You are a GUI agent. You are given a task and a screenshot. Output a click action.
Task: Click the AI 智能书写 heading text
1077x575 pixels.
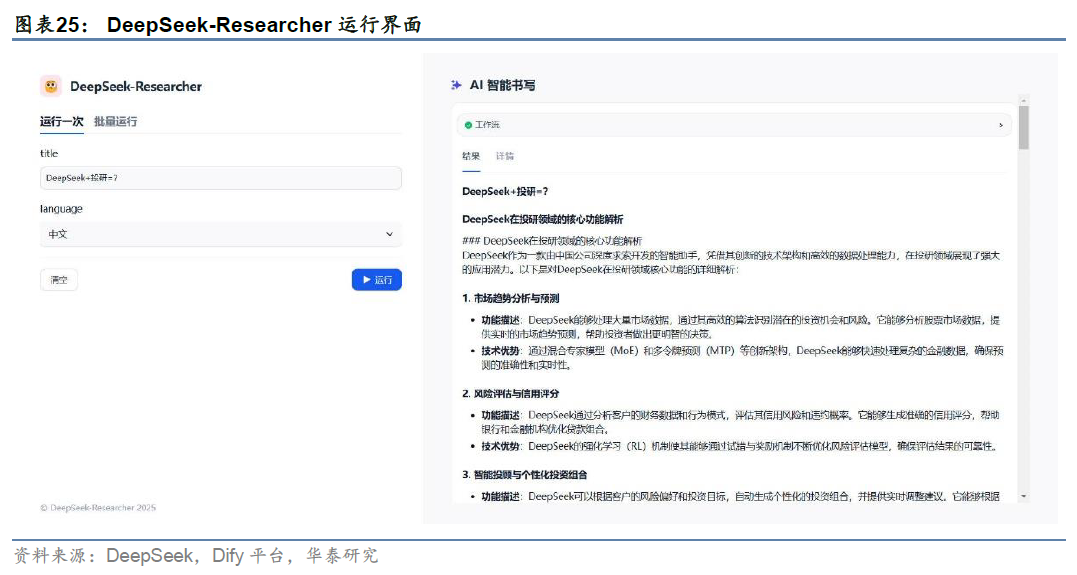point(502,85)
